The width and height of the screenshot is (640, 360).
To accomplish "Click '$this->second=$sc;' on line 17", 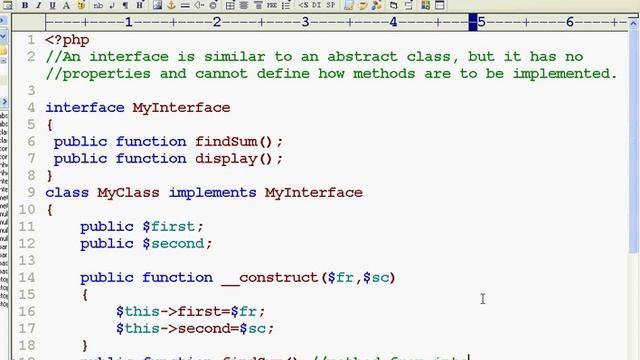I will (195, 329).
